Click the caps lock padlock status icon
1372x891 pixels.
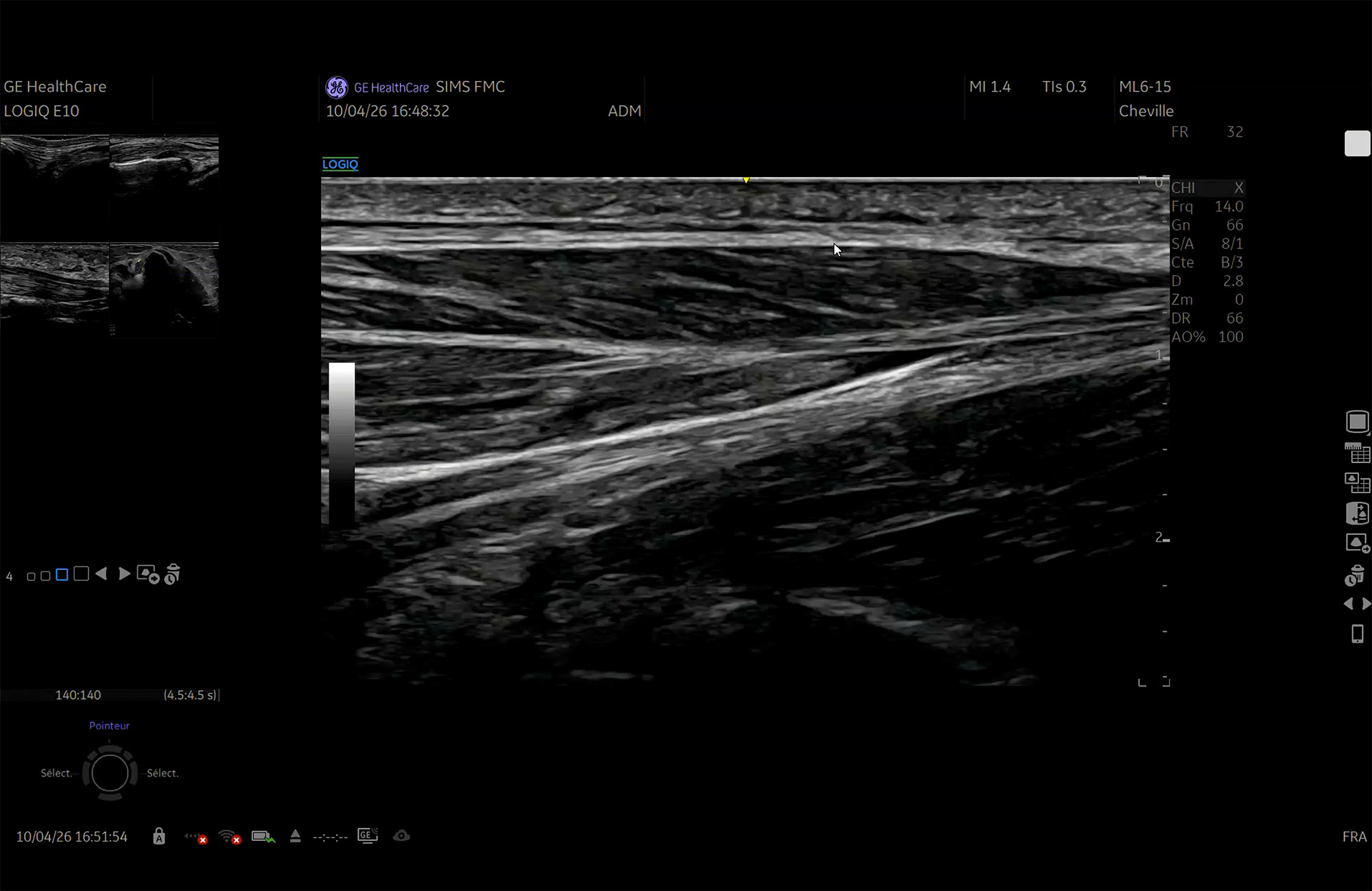point(158,836)
